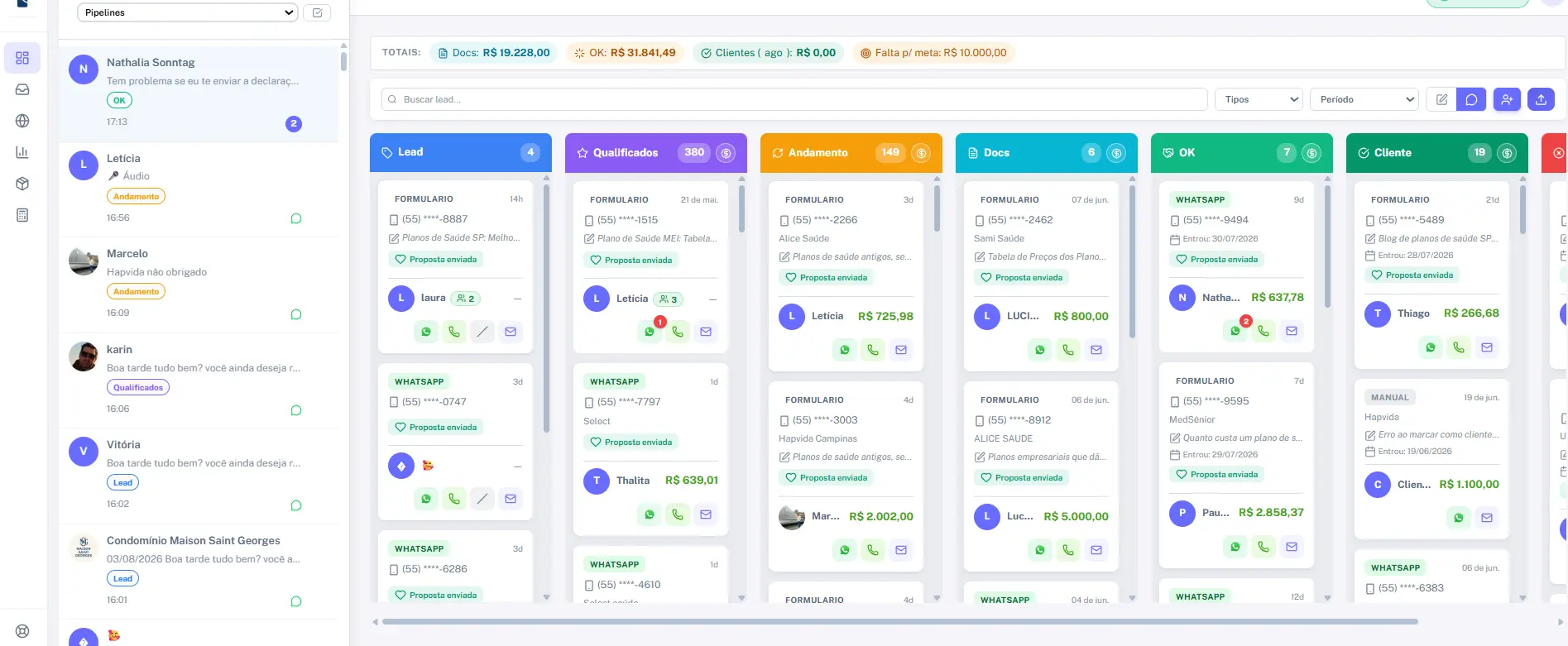The height and width of the screenshot is (646, 1568).
Task: Click the add lead person-plus button
Action: click(x=1507, y=99)
